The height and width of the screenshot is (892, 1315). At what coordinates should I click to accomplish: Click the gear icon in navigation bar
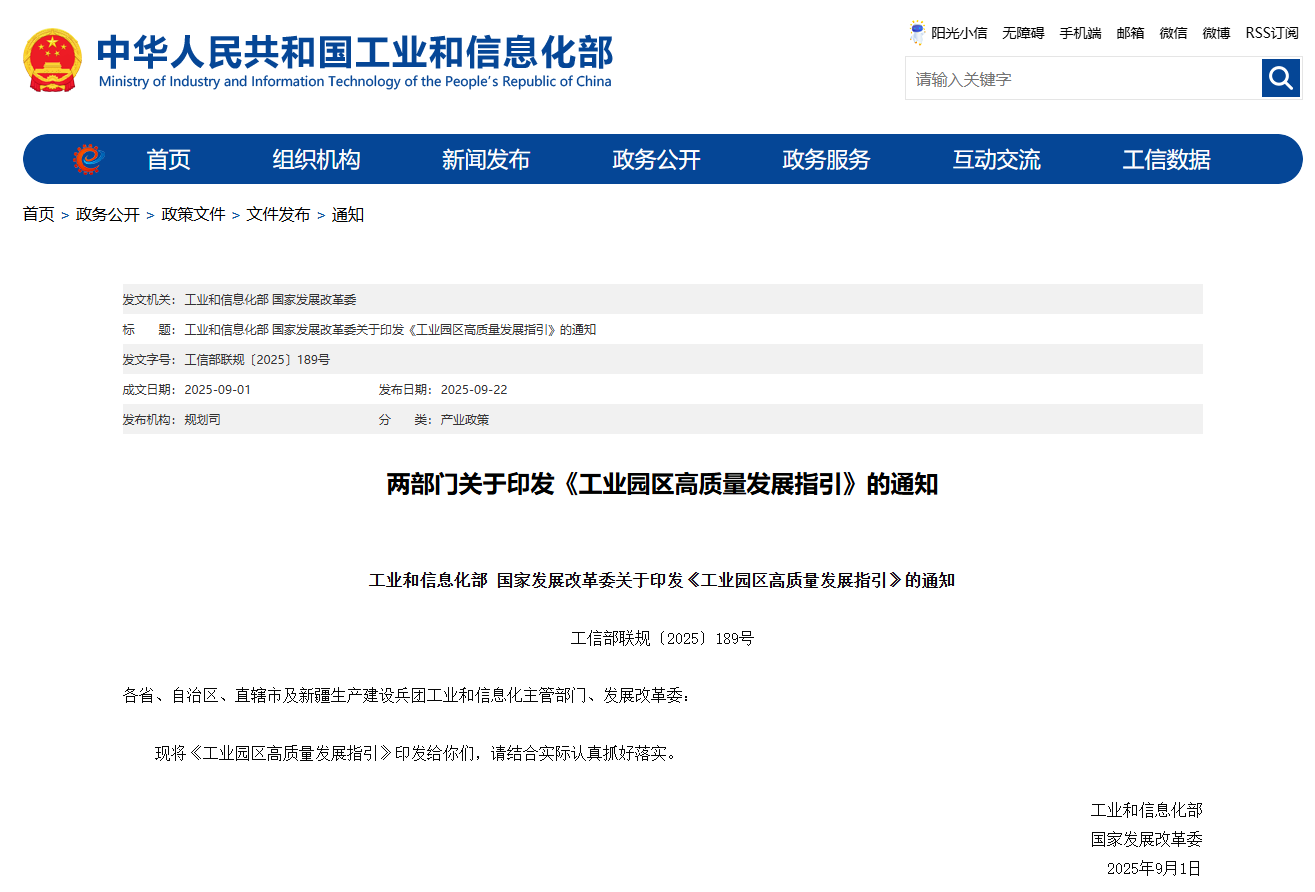[88, 159]
